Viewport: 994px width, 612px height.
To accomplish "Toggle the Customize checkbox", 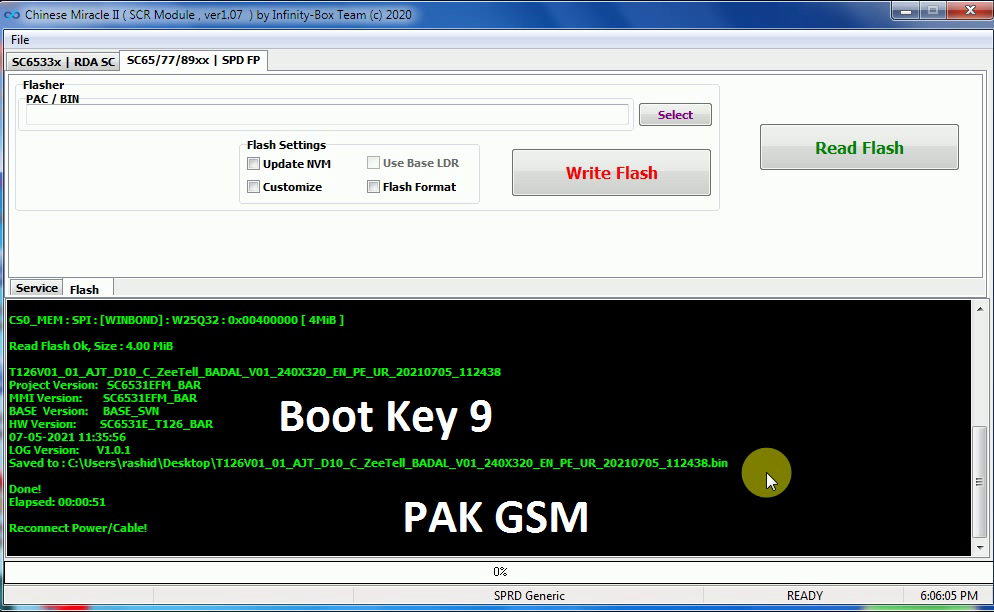I will coord(254,186).
